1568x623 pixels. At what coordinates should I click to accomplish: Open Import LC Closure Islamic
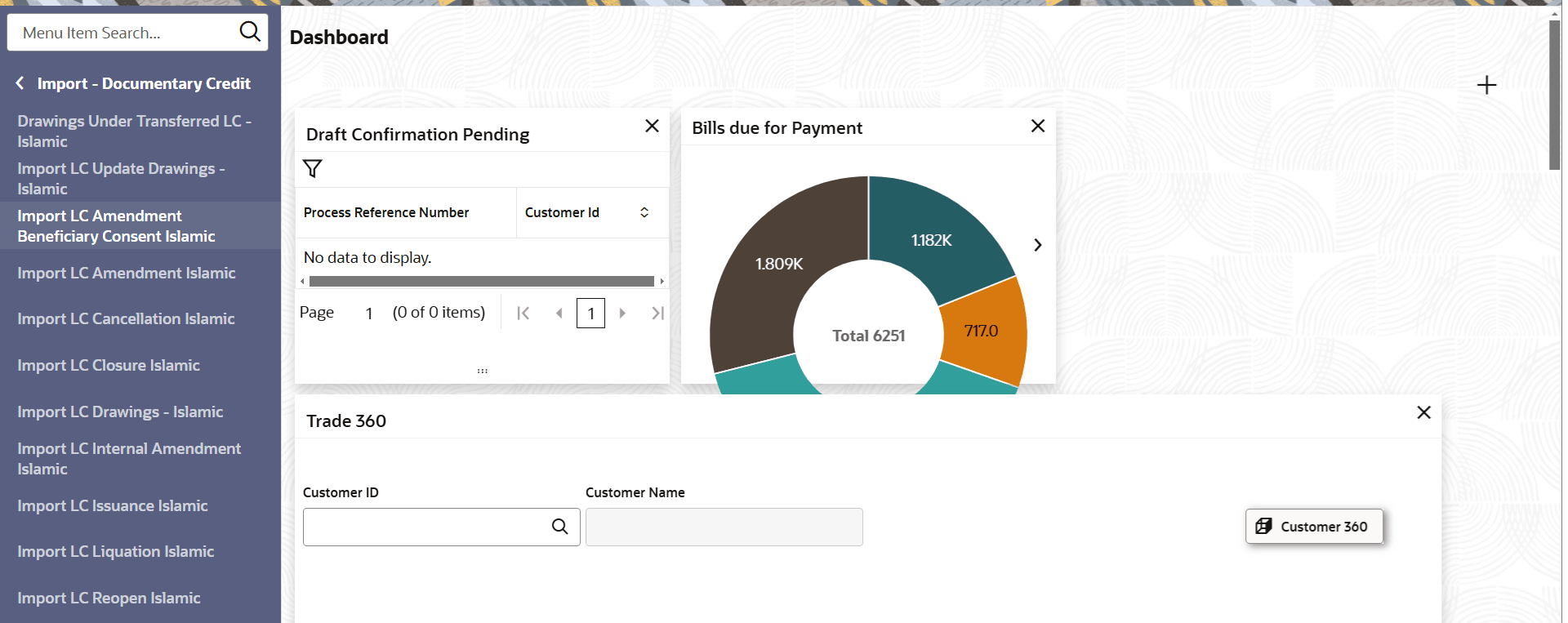click(109, 365)
